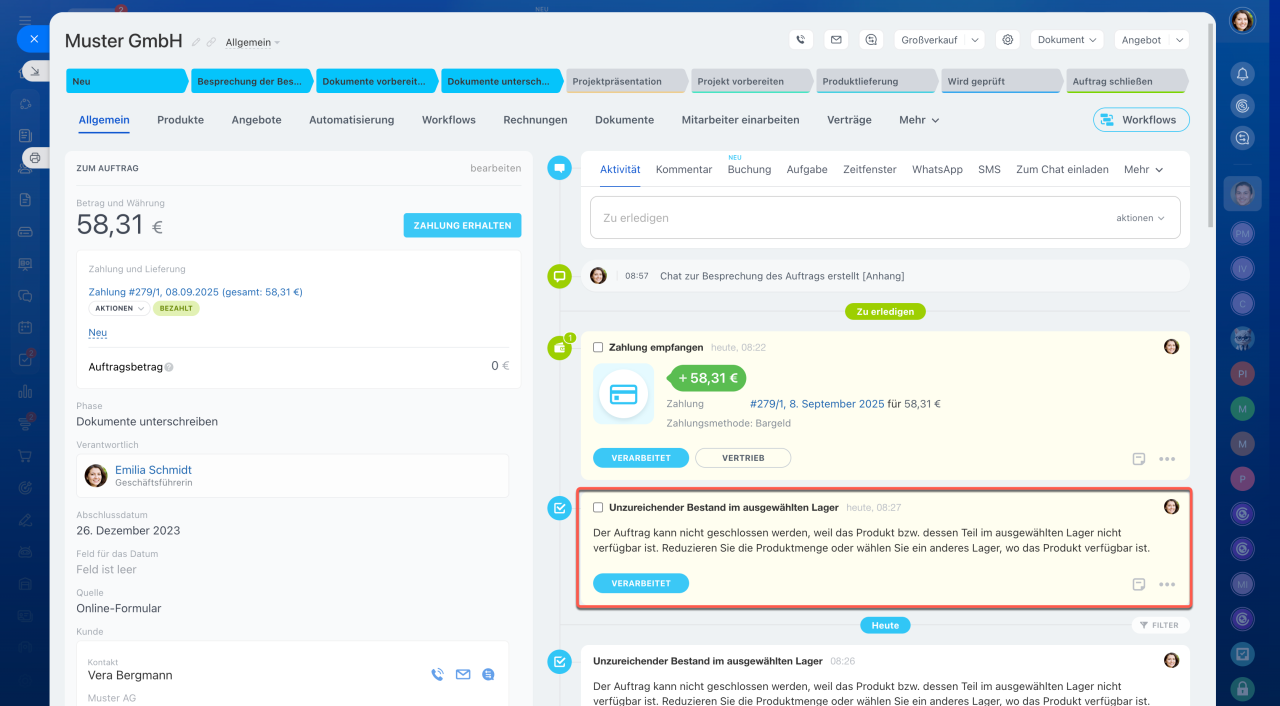
Task: Open the Kommentar tab in timeline
Action: [x=684, y=170]
